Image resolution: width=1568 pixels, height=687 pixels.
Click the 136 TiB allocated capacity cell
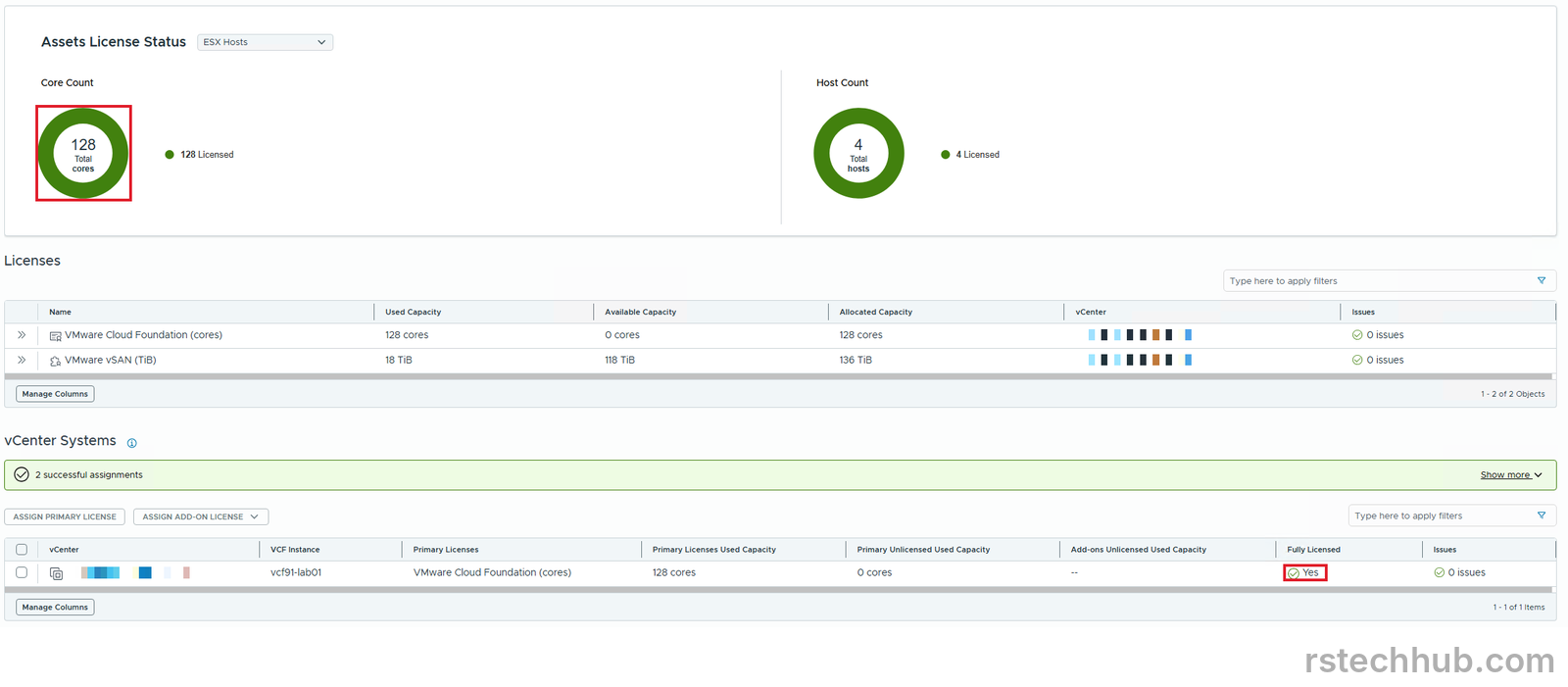click(856, 360)
